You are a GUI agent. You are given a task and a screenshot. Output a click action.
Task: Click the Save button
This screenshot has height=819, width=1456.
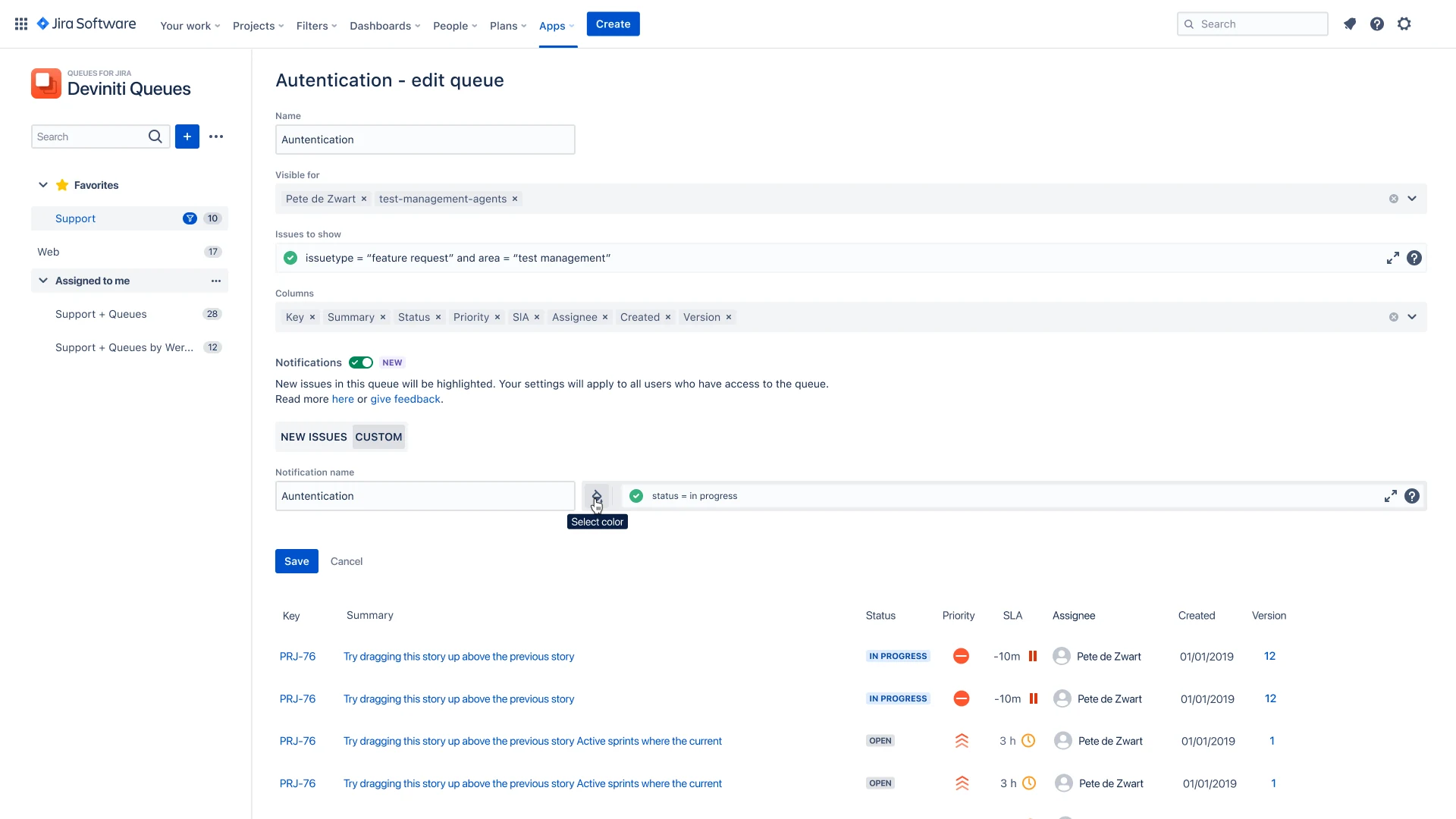pos(297,561)
